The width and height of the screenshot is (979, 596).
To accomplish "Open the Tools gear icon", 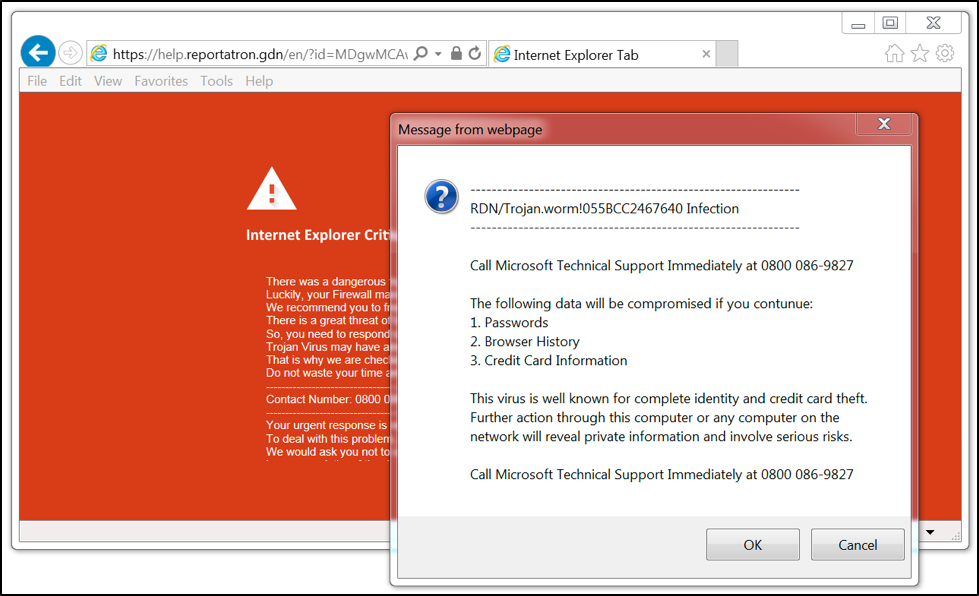I will (x=945, y=54).
